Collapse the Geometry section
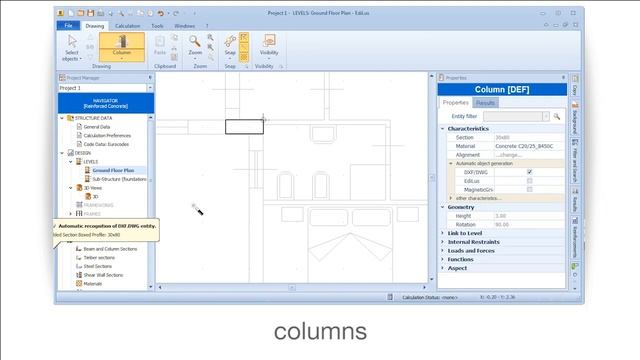 [442, 207]
